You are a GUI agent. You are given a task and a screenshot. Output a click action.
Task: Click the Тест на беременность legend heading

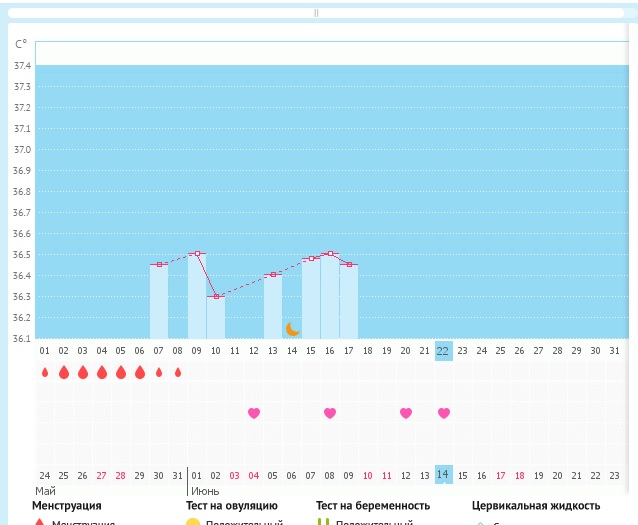373,506
